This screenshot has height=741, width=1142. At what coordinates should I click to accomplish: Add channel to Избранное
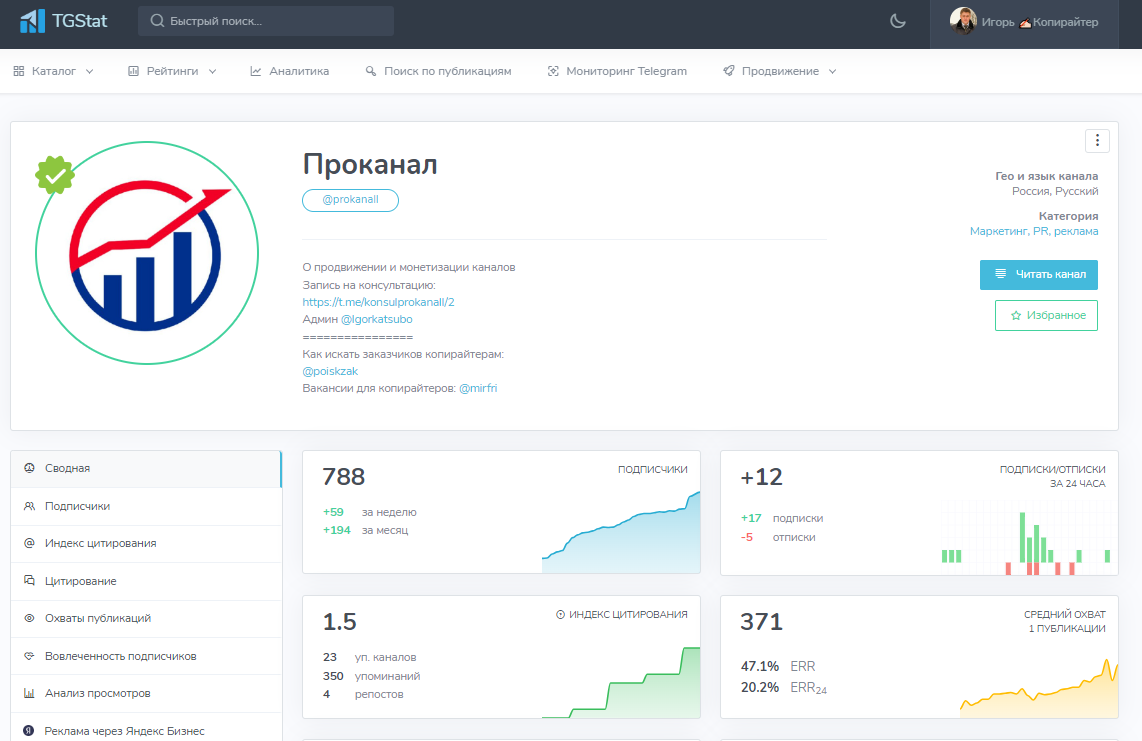1046,315
